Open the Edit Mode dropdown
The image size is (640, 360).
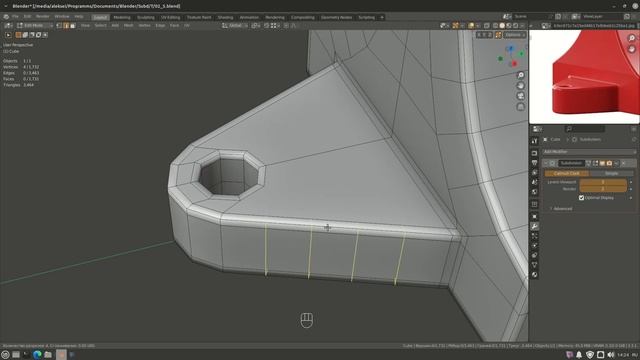(34, 25)
